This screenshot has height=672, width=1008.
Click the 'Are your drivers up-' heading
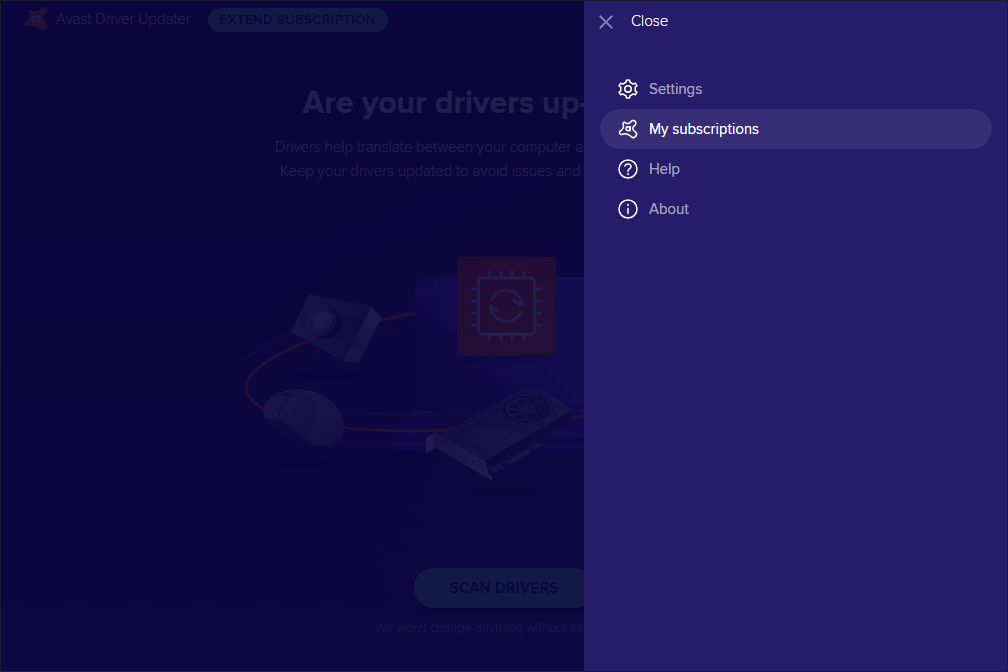coord(442,103)
